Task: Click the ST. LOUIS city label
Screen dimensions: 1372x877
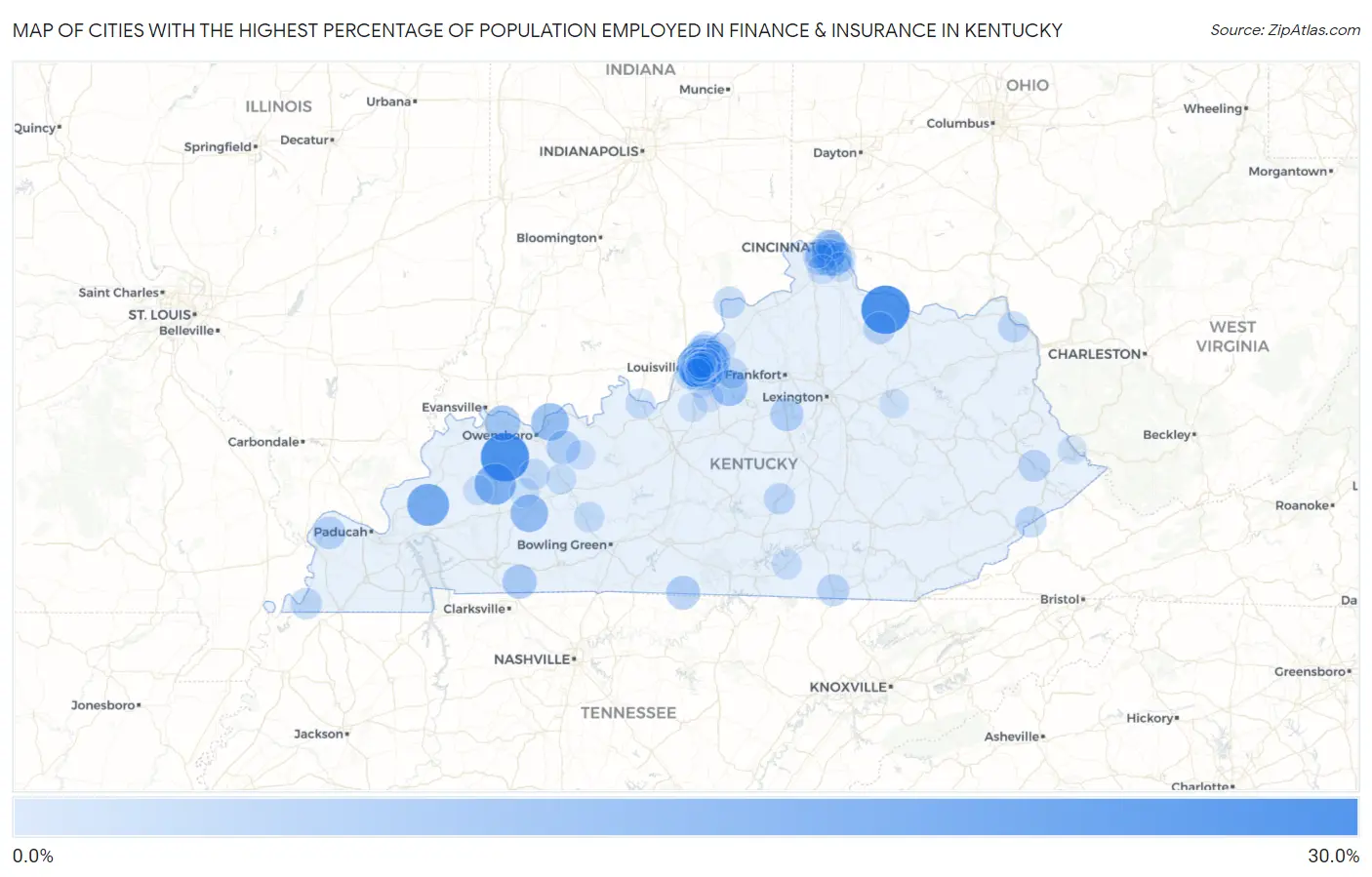Action: coord(161,314)
